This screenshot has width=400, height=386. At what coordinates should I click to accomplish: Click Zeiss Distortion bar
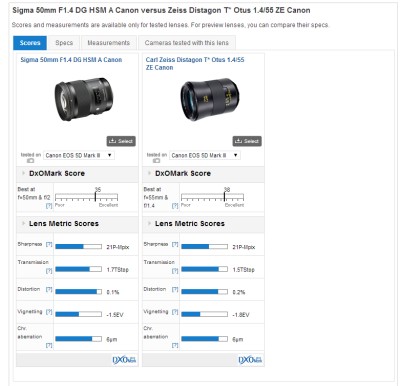point(204,292)
